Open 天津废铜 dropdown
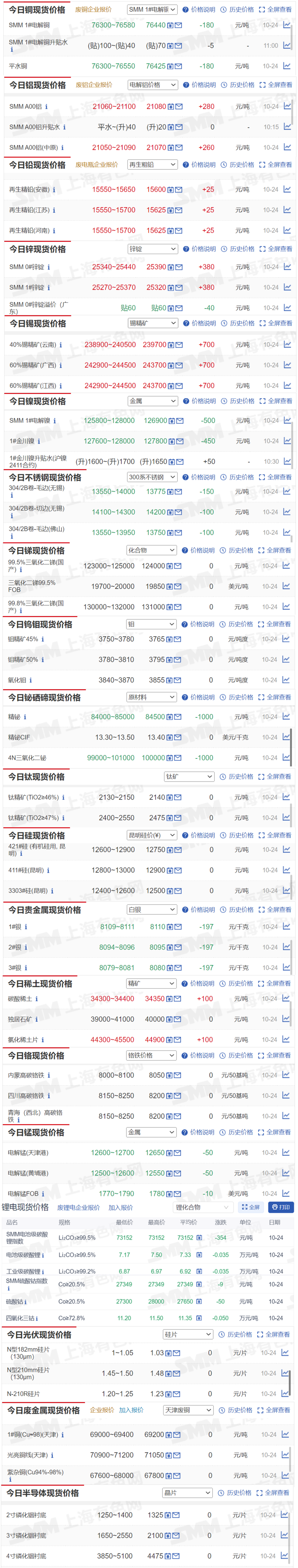 pyautogui.click(x=188, y=1410)
